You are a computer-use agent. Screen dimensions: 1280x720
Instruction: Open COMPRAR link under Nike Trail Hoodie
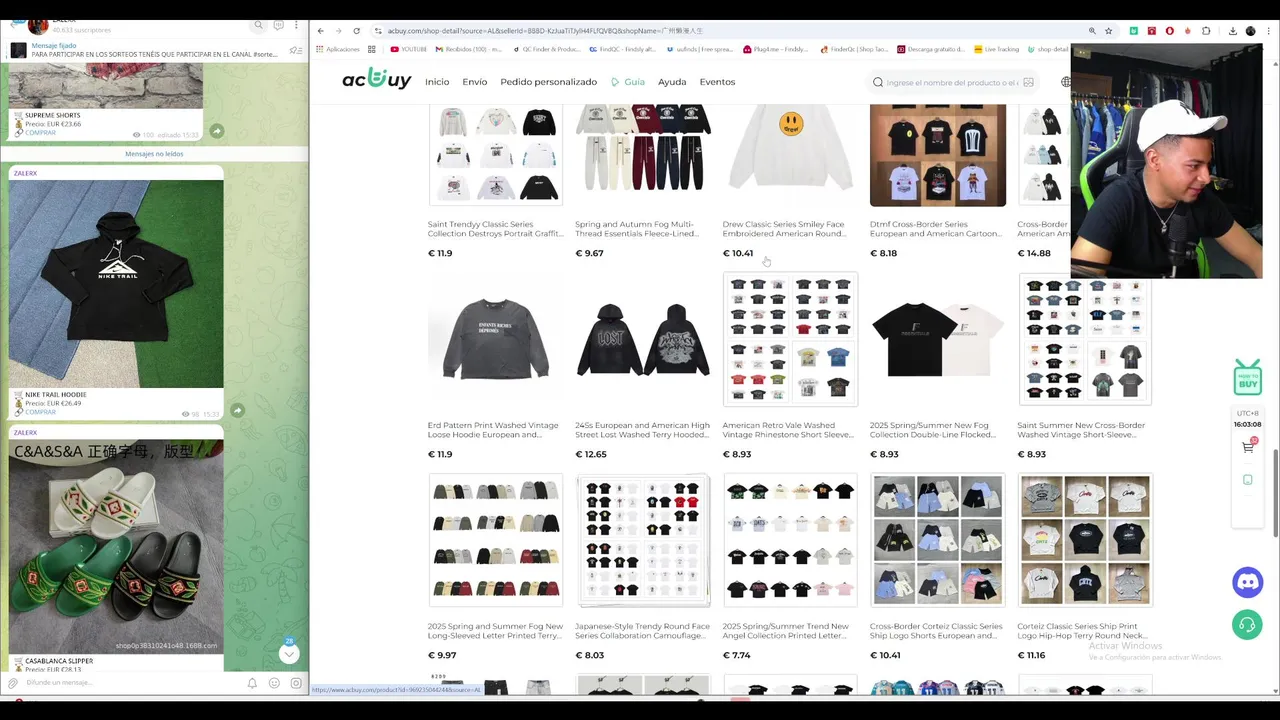[x=40, y=412]
